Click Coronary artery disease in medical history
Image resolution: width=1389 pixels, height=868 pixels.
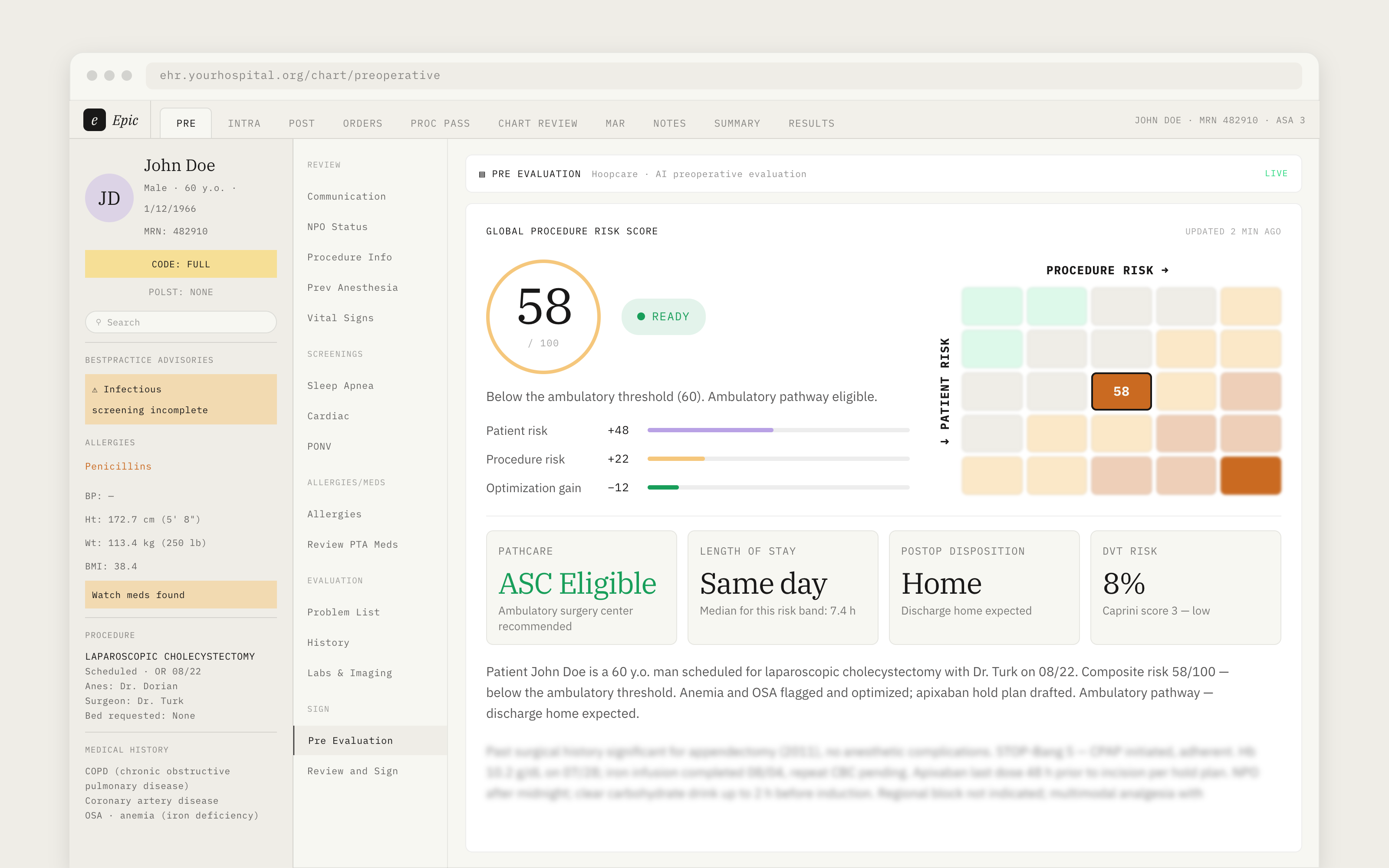coord(151,801)
